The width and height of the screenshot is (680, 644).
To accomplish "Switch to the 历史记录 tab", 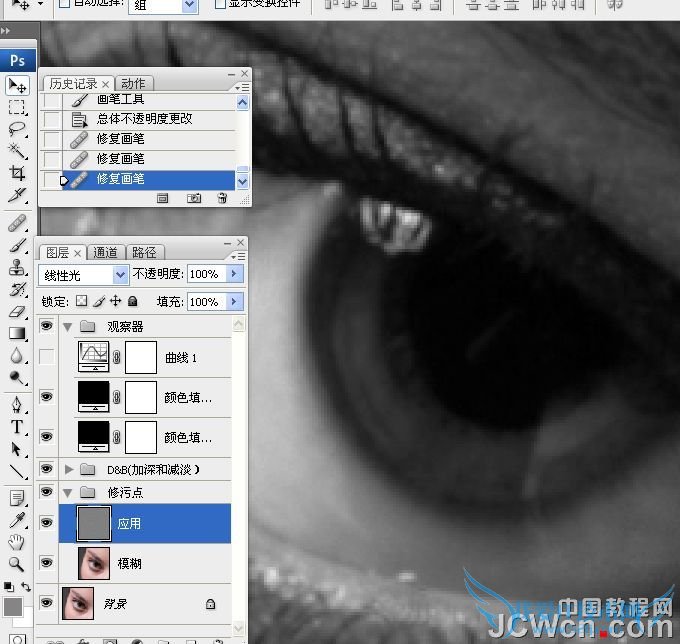I will pyautogui.click(x=73, y=83).
